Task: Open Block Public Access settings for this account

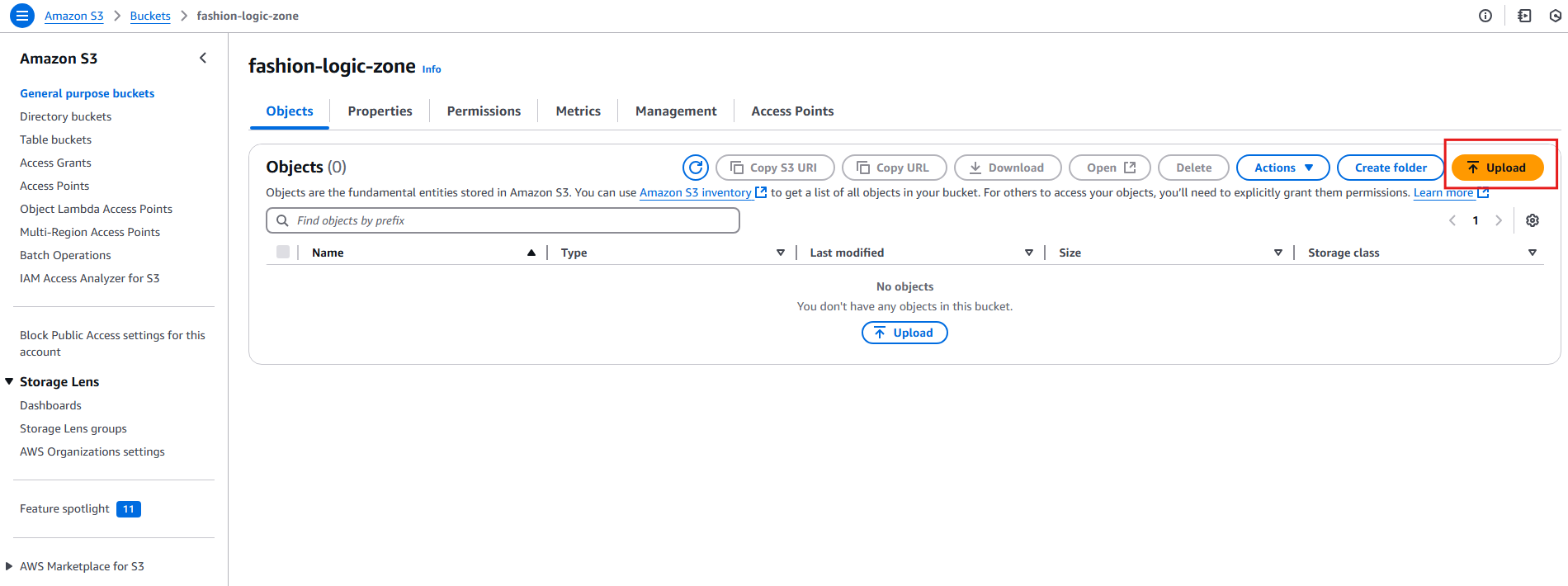Action: [x=112, y=343]
